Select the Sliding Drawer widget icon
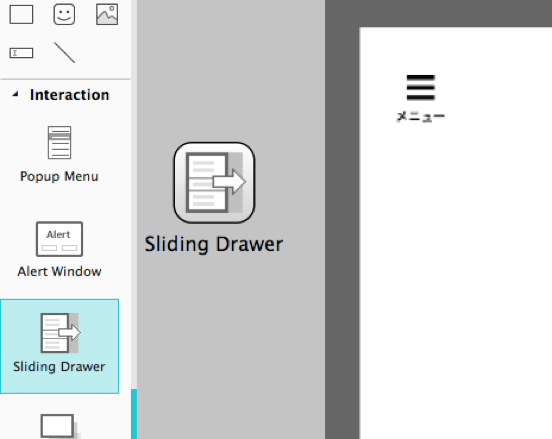The image size is (552, 439). (60, 333)
